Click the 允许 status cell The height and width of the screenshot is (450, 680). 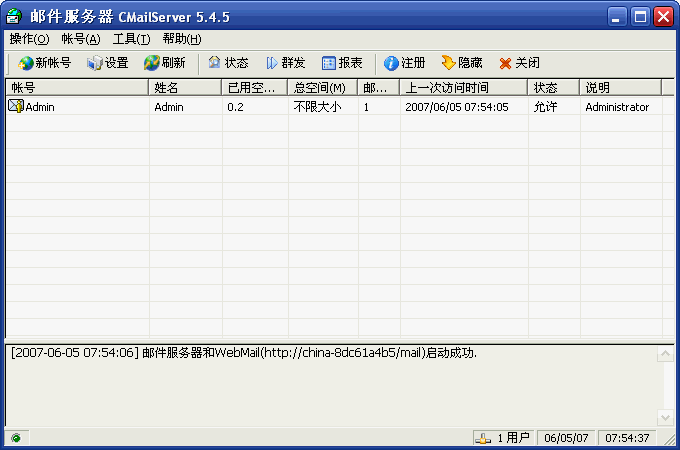click(545, 107)
